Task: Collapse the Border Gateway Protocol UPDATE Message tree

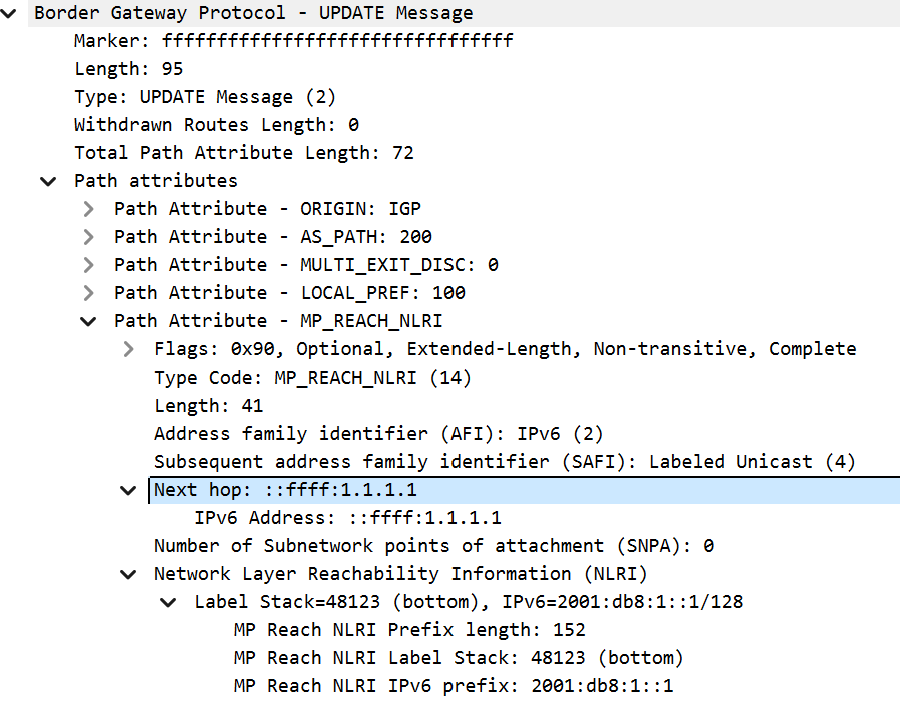Action: tap(9, 13)
